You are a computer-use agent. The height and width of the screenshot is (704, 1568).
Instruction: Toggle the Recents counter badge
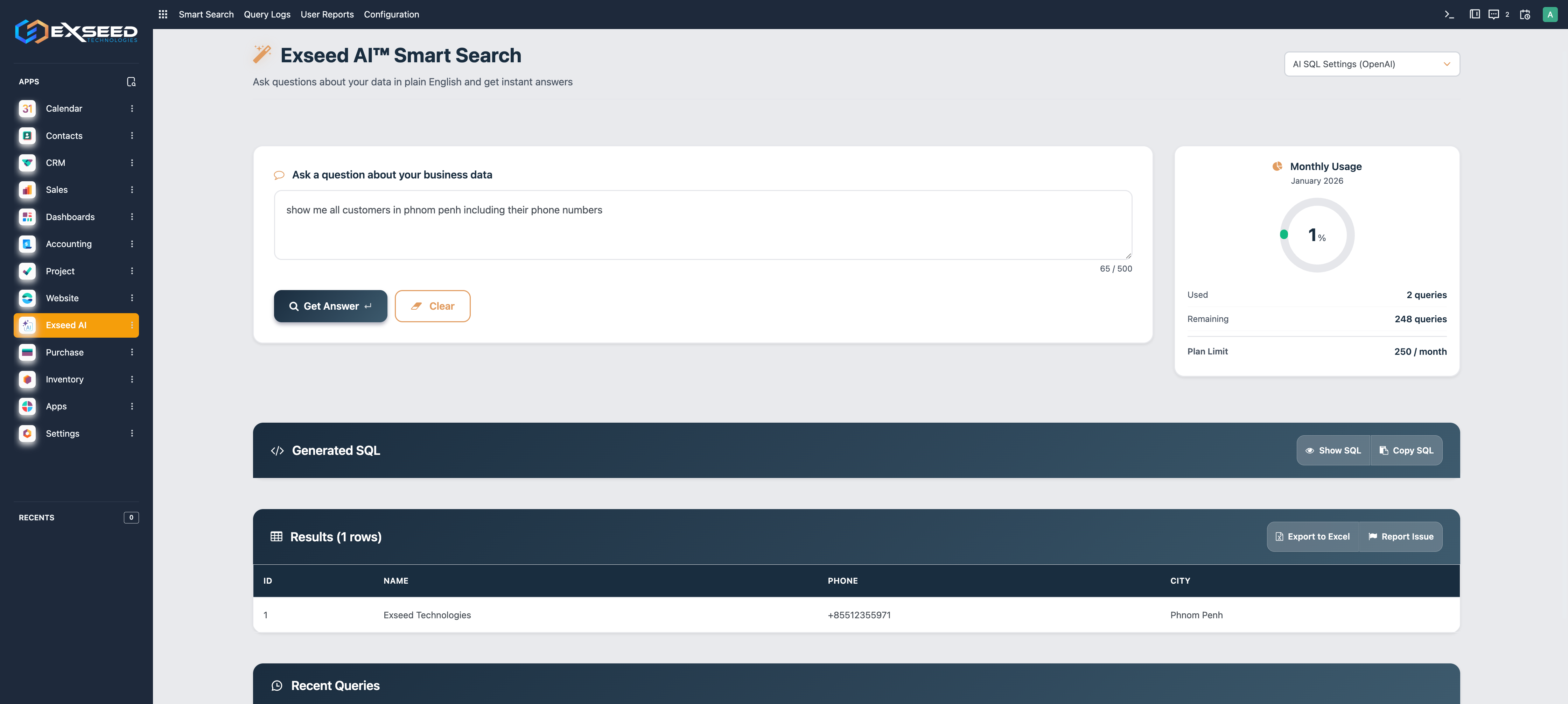131,517
